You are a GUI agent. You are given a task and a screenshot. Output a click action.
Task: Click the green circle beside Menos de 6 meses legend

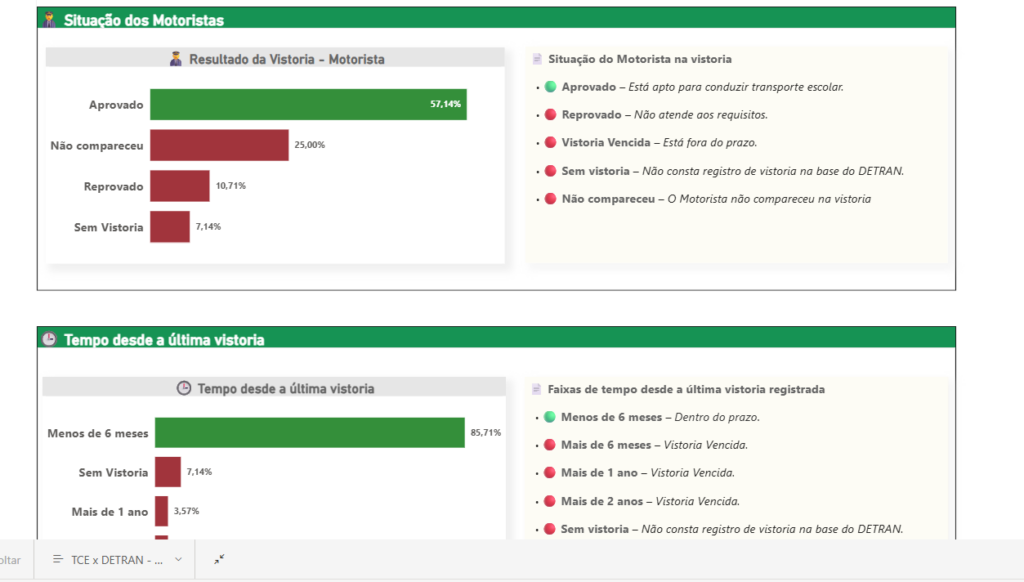coord(550,417)
